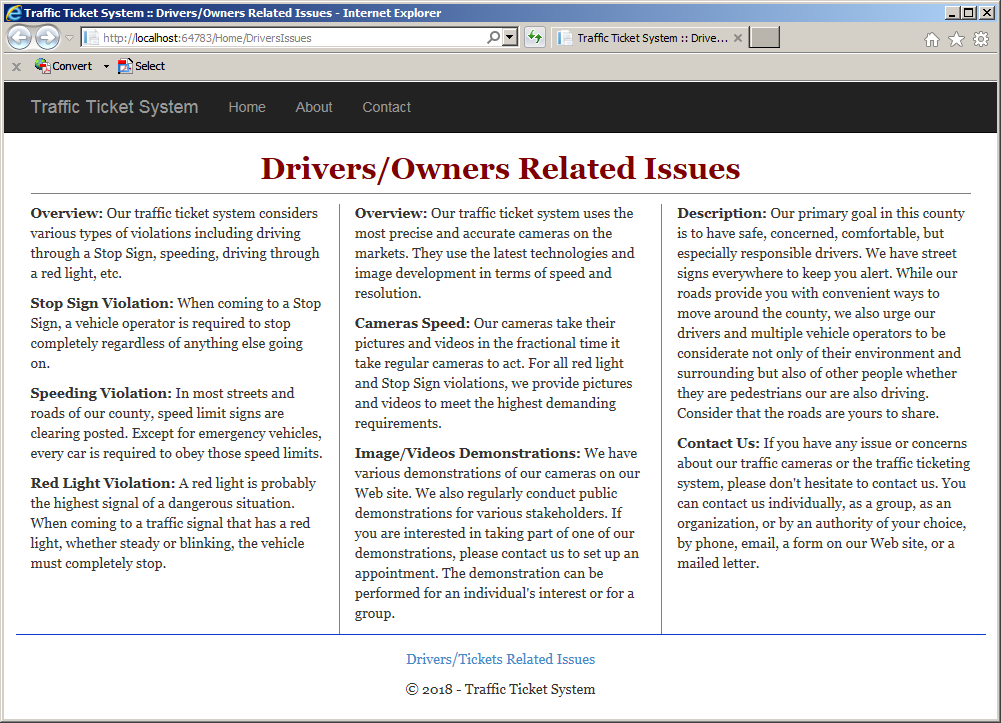Go to the About navigation menu item
Screen dimensions: 1001x723
pyautogui.click(x=313, y=107)
